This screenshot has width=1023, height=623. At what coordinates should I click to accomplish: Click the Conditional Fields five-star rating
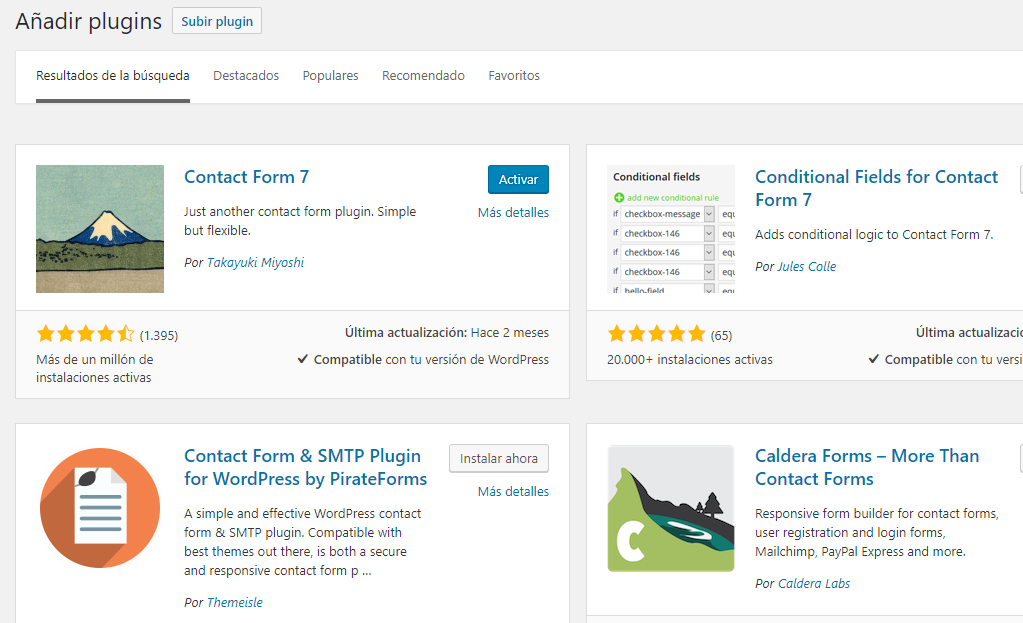point(656,335)
